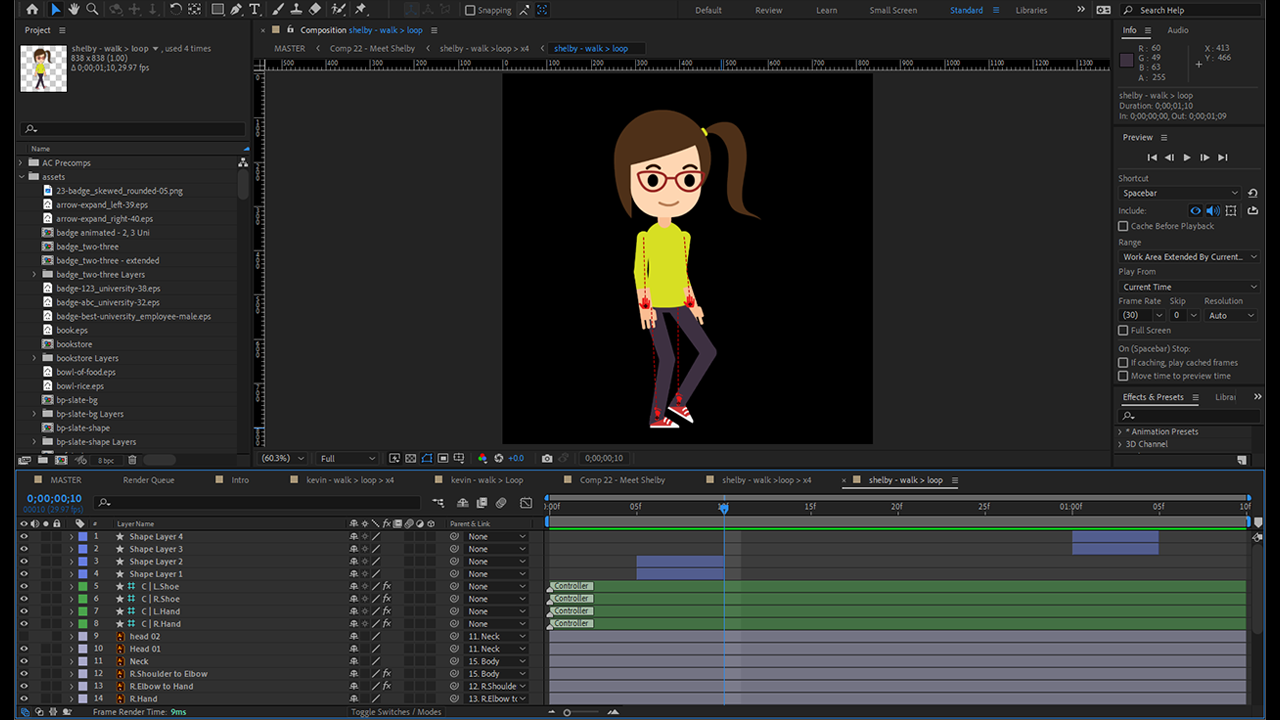Open the viewer resolution dropdown set to Full
Screen dimensions: 1280x720
(x=347, y=458)
